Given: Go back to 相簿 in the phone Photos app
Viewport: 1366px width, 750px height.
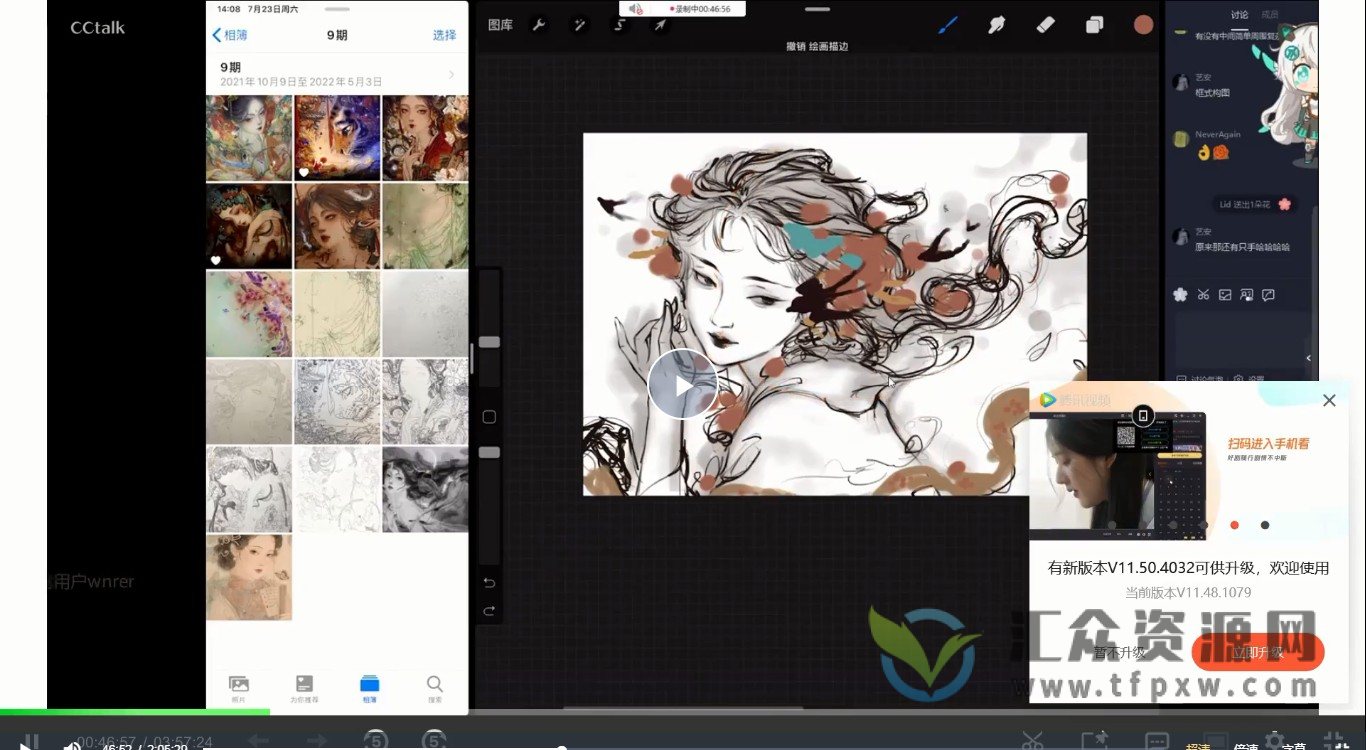Looking at the screenshot, I should pyautogui.click(x=230, y=35).
